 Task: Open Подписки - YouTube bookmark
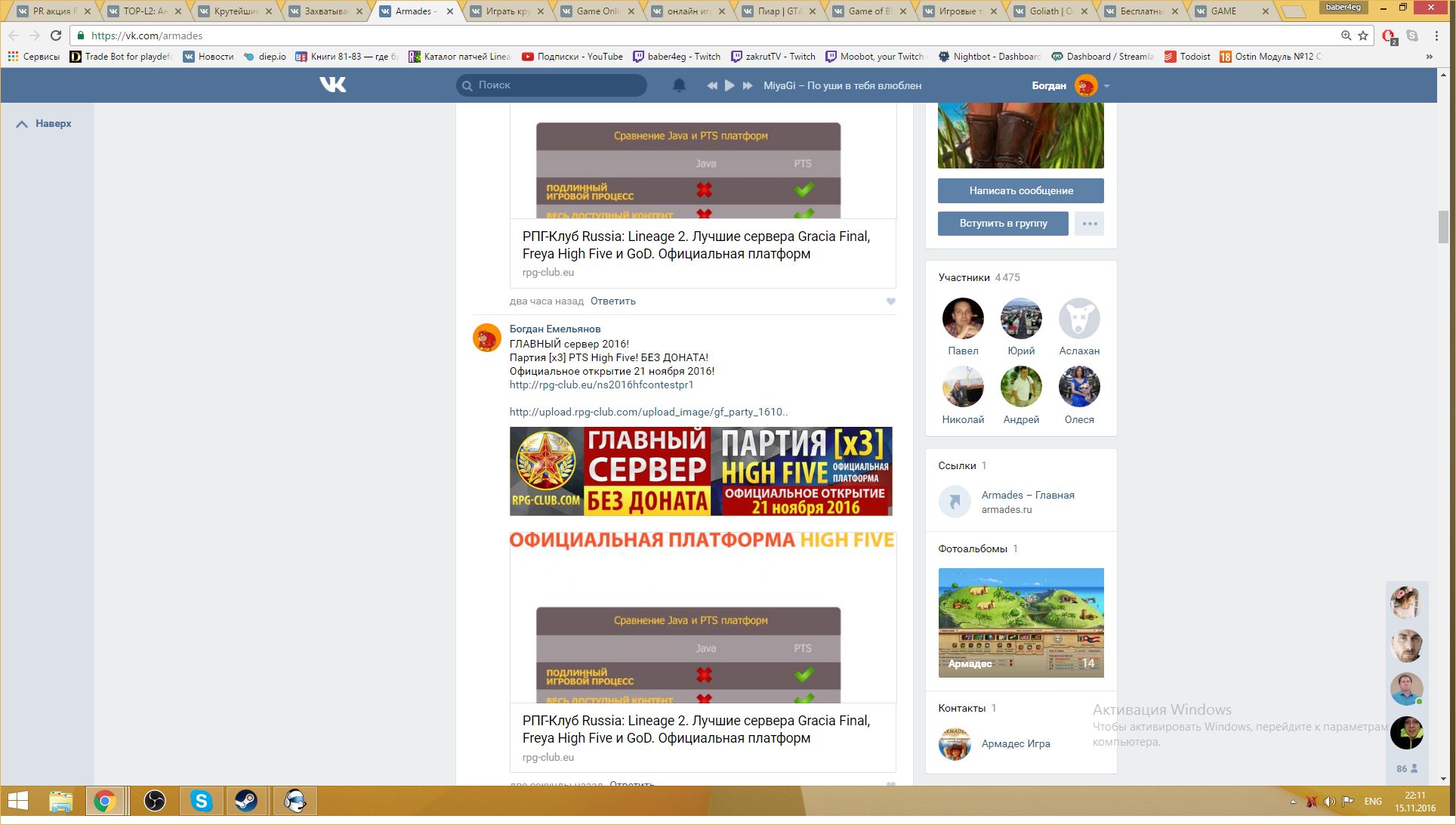(x=572, y=57)
